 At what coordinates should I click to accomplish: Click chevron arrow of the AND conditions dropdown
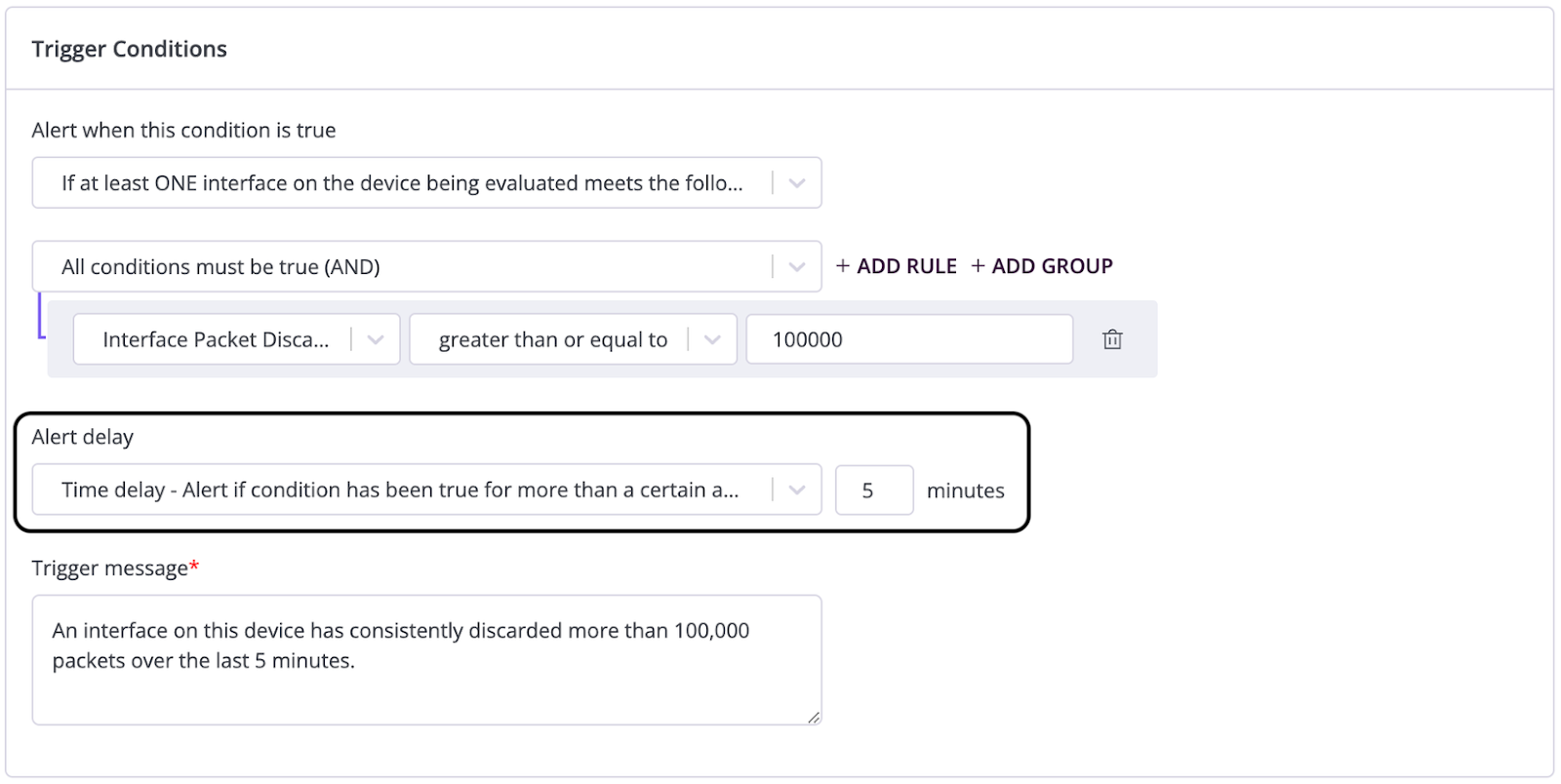pyautogui.click(x=797, y=267)
